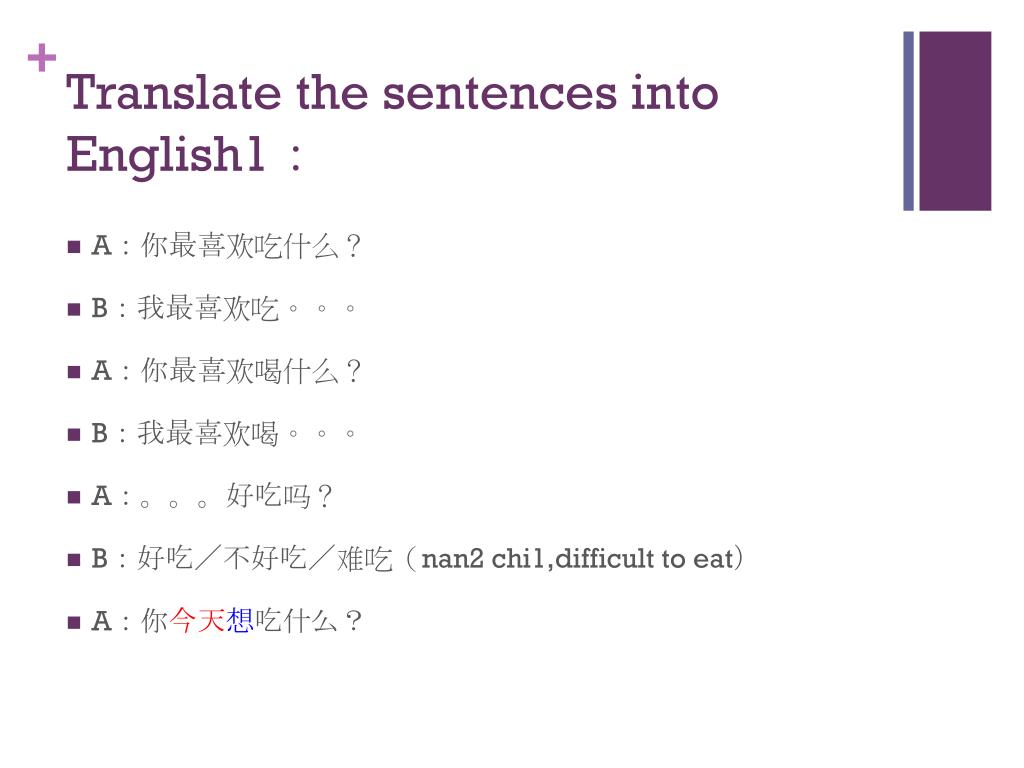Click the bullet before 我最喜欢吃
The image size is (1024, 768).
tap(74, 309)
